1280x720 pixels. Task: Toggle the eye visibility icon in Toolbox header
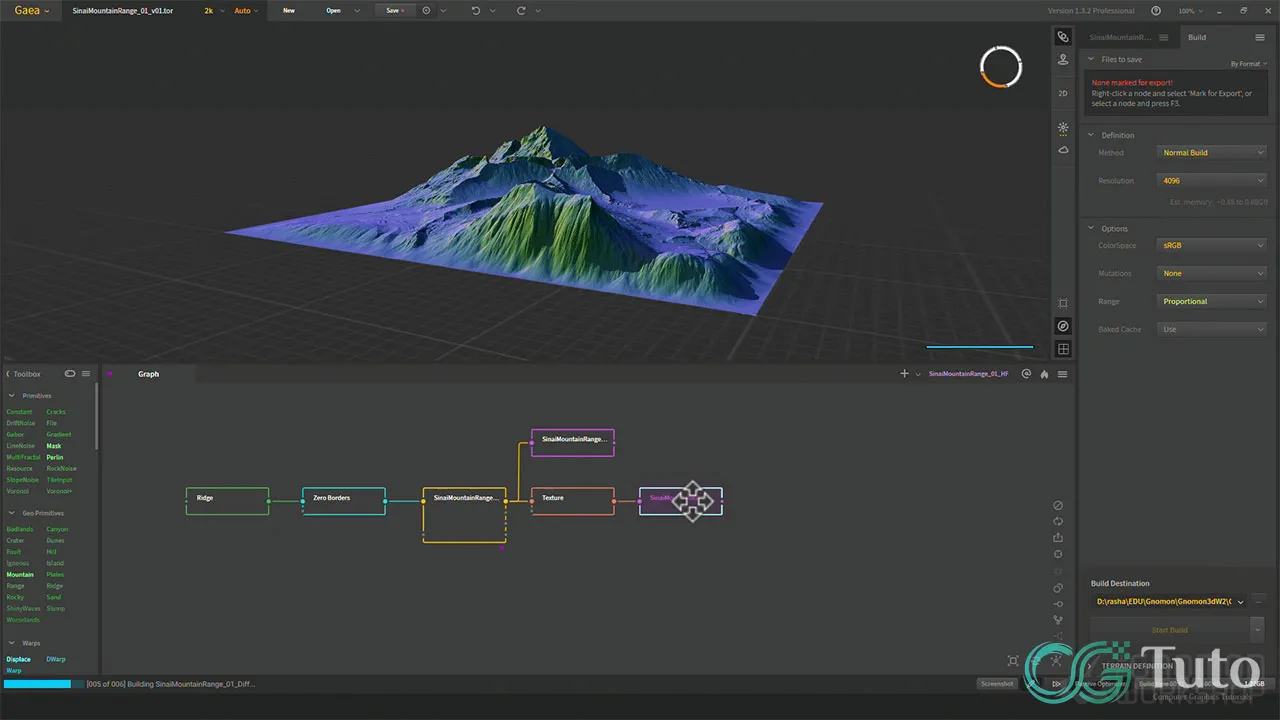coord(69,373)
